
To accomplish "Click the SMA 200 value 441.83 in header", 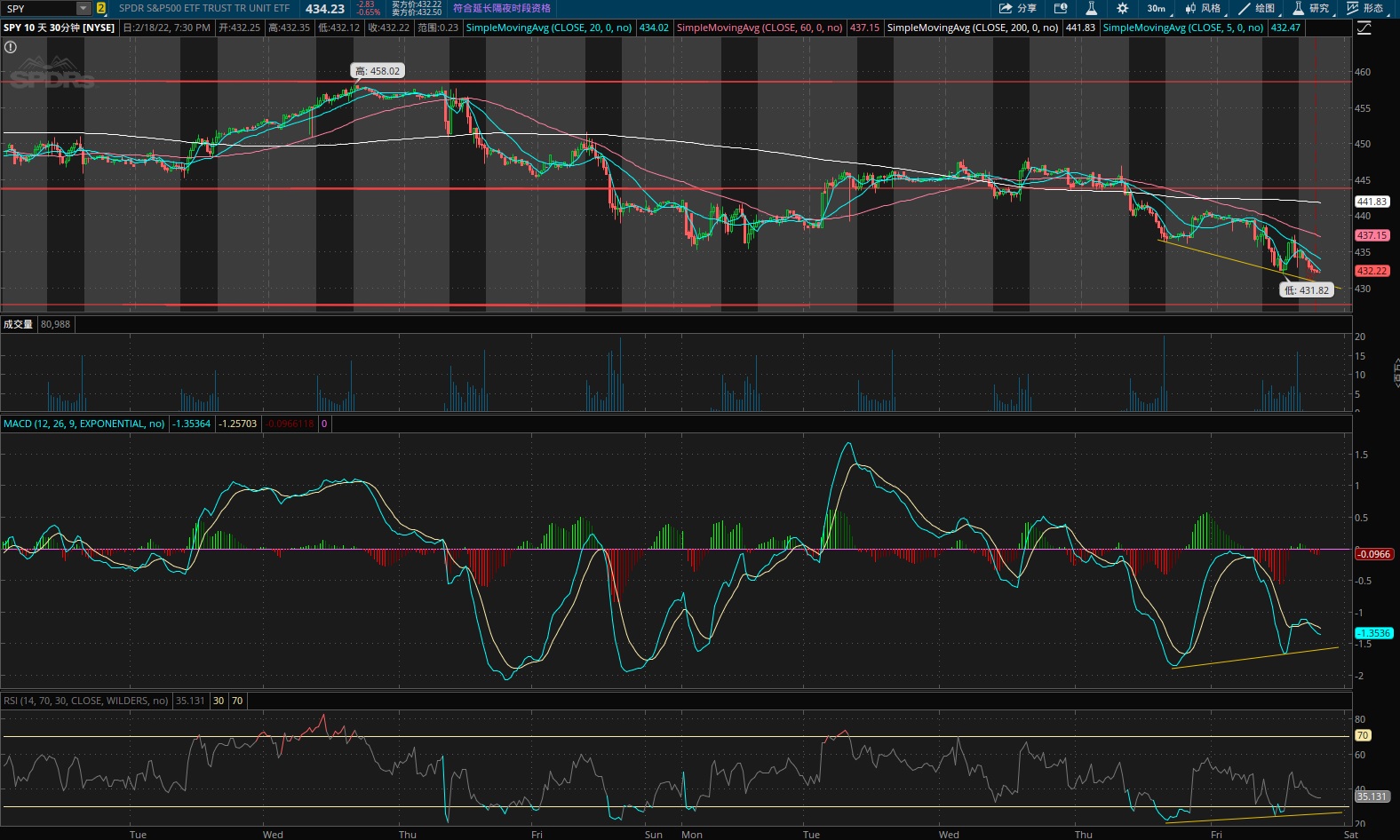I will point(1080,28).
